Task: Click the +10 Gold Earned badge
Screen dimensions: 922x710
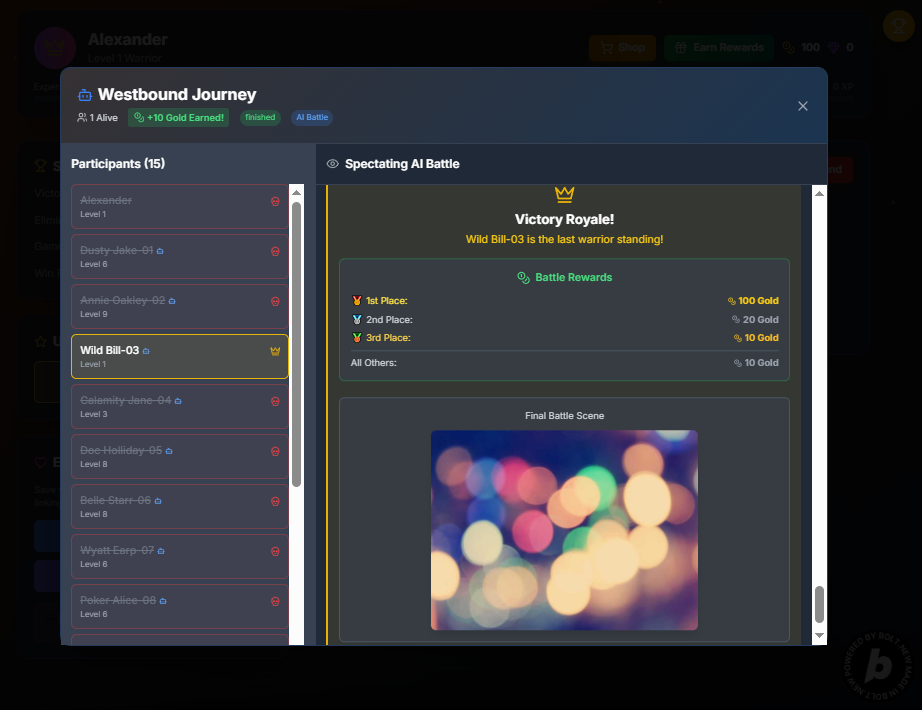Action: [x=179, y=118]
